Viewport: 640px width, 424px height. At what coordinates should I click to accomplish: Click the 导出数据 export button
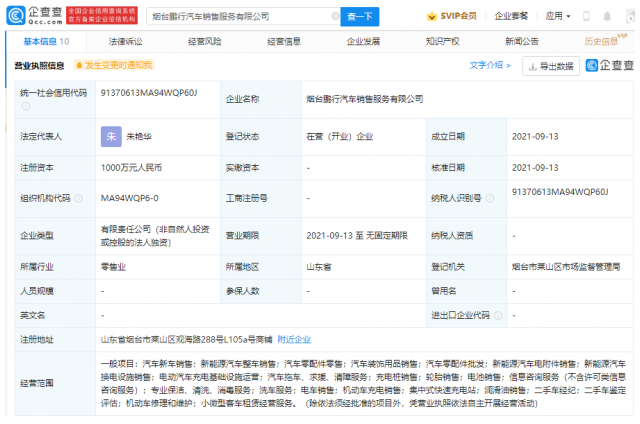[x=551, y=66]
